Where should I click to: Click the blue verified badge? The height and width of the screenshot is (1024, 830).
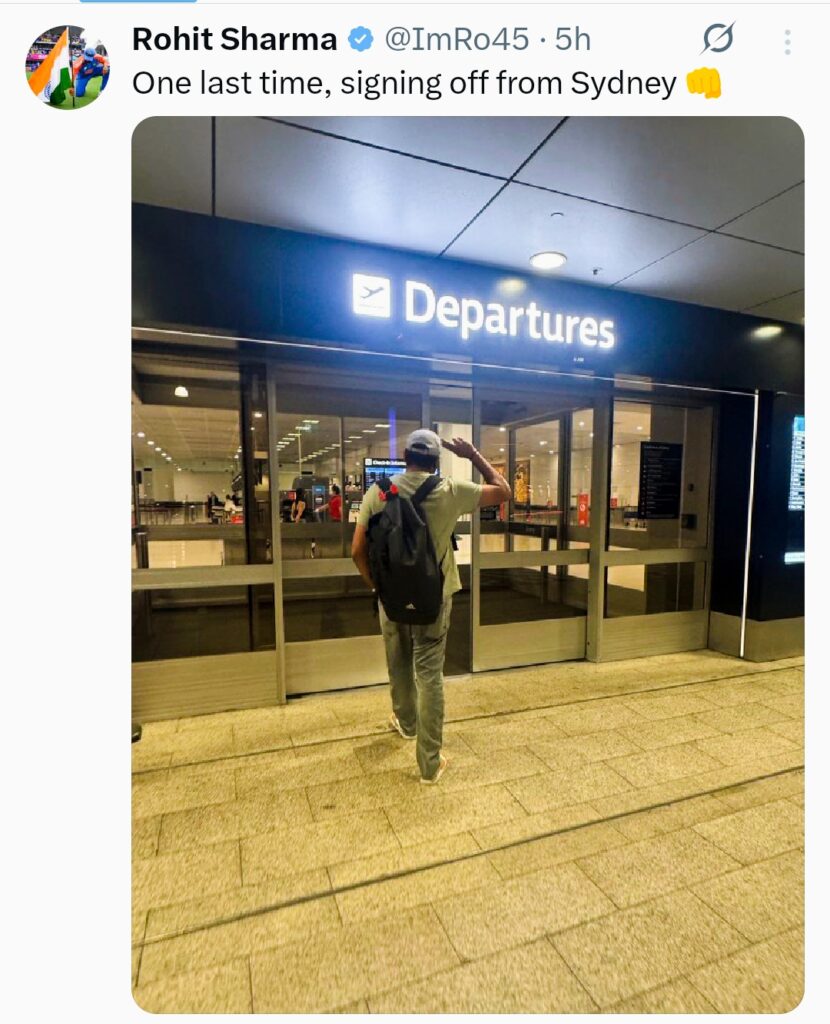click(360, 40)
